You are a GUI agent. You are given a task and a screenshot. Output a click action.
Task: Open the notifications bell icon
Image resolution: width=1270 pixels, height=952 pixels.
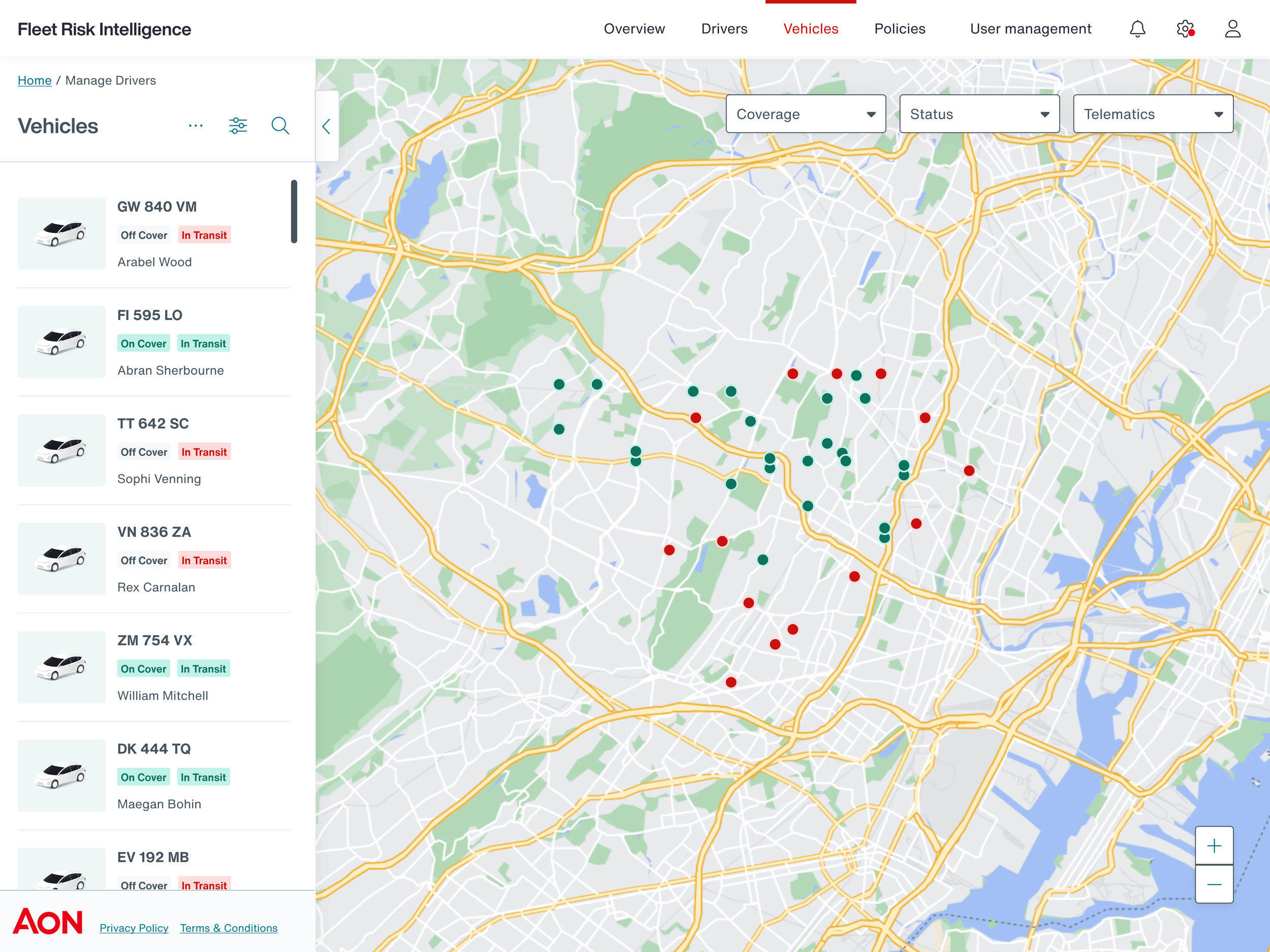pyautogui.click(x=1137, y=29)
